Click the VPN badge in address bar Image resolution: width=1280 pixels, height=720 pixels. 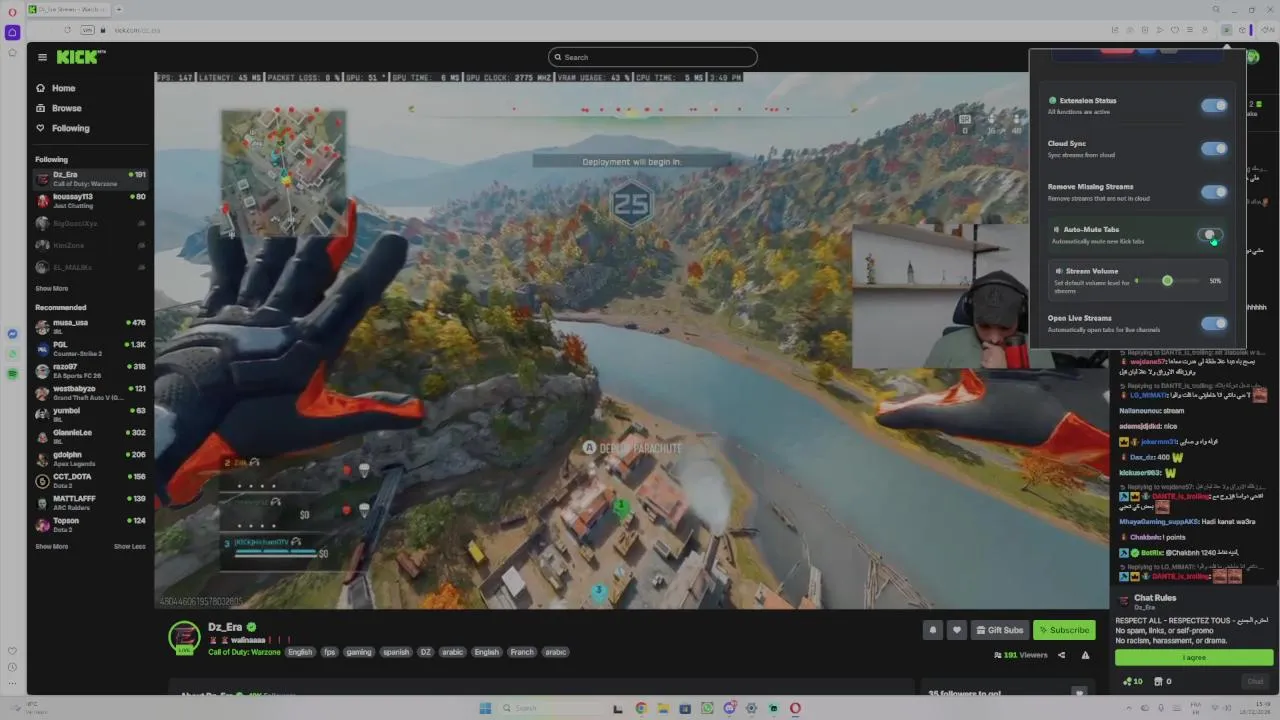pos(88,30)
